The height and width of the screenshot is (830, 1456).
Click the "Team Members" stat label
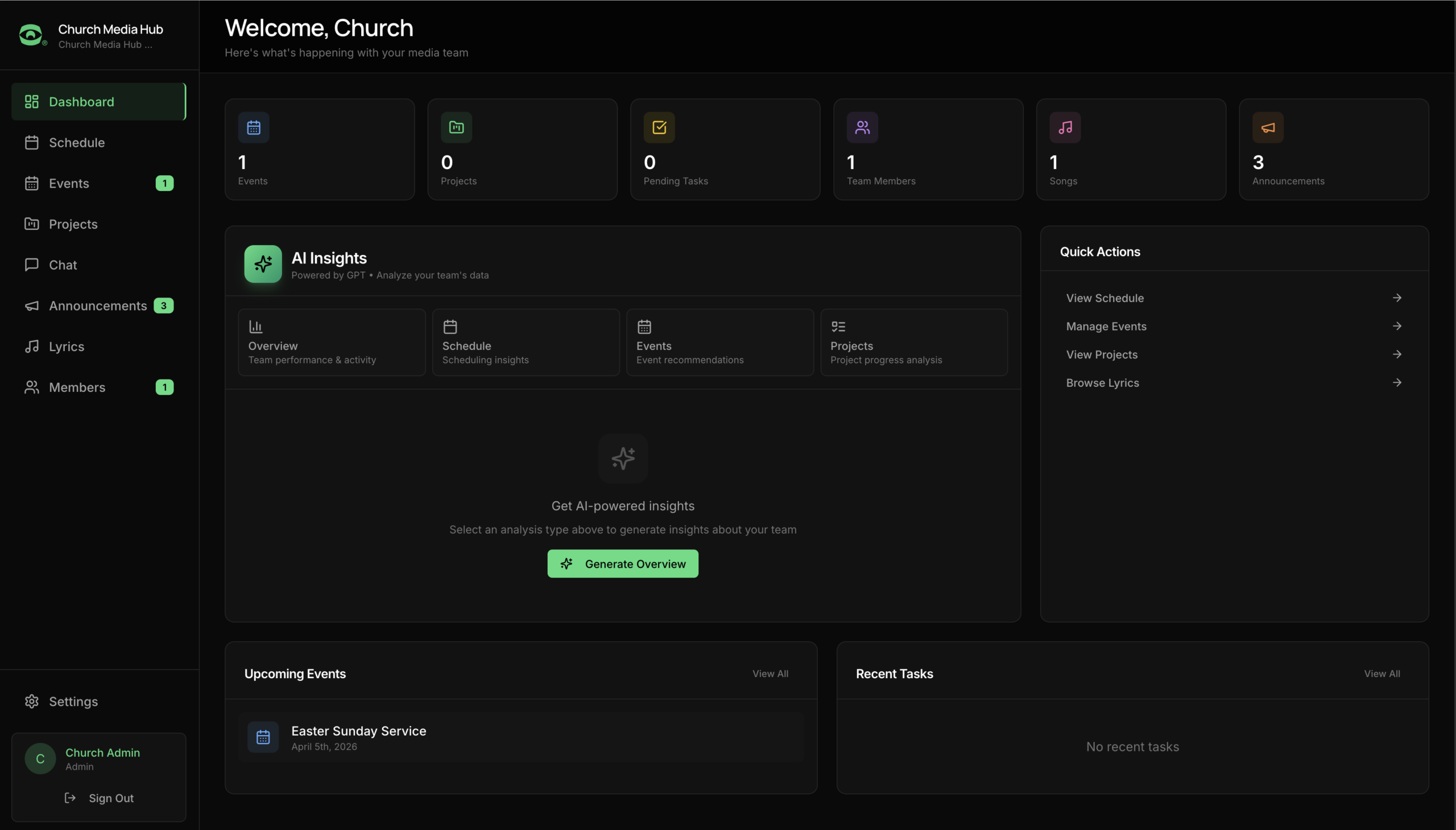pos(881,181)
